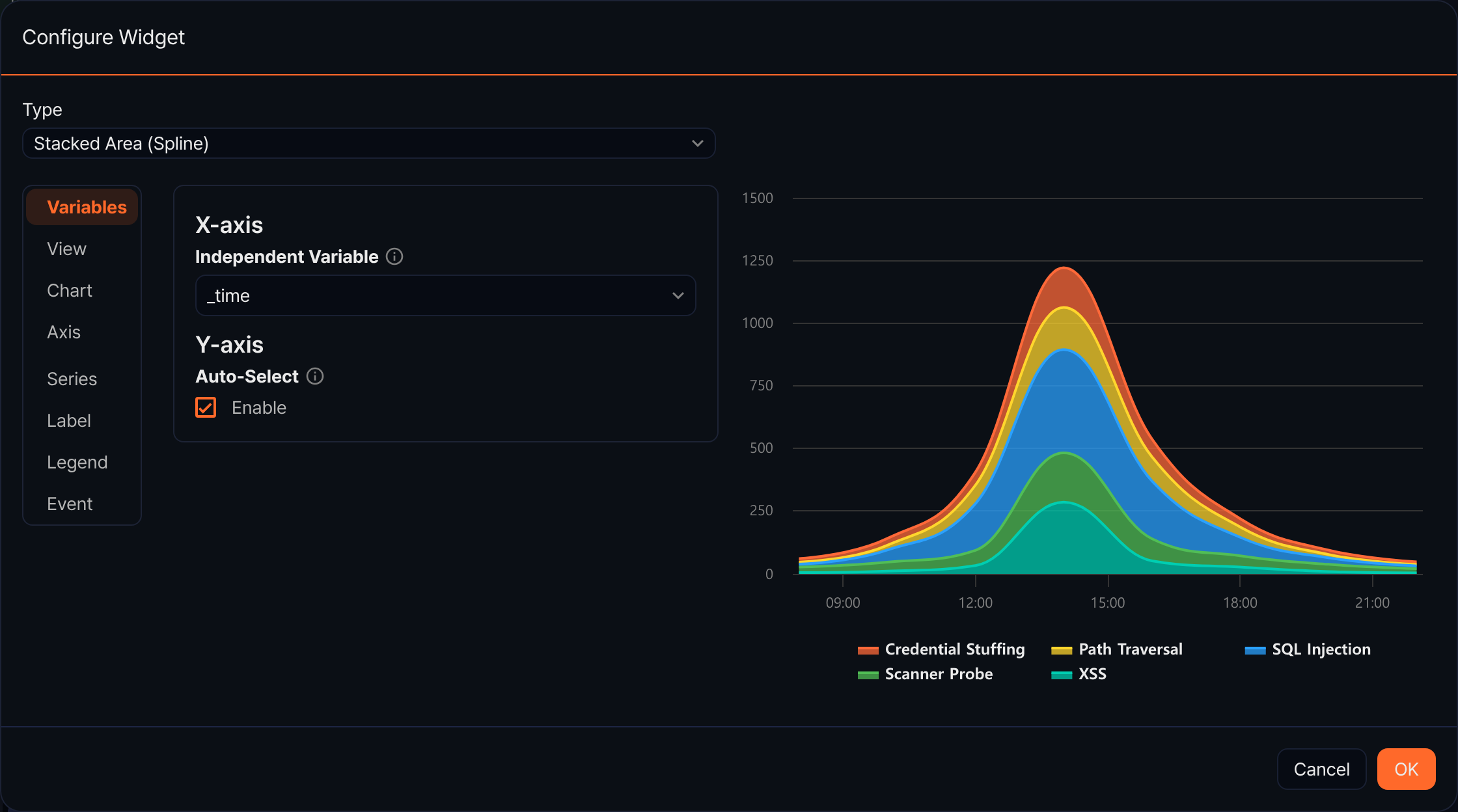Open the Type dropdown Stacked Area (Spline)
This screenshot has width=1458, height=812.
click(369, 143)
